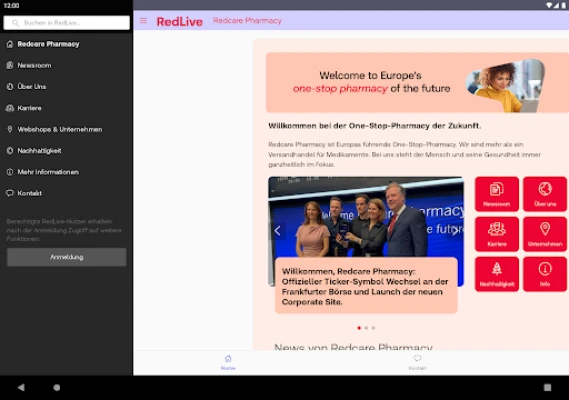Click the Nachhaltigkeit tree tile
The width and height of the screenshot is (569, 400).
[496, 274]
